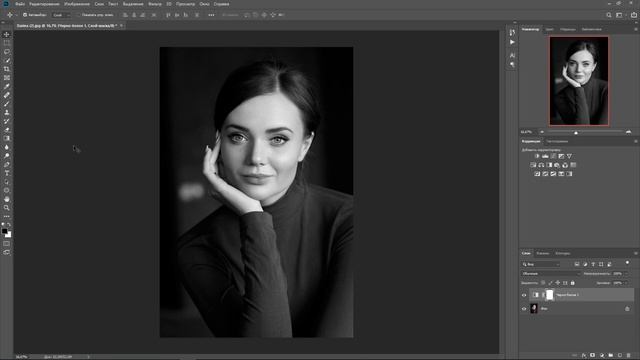The image size is (640, 360).
Task: Select the Clone Stamp tool
Action: click(7, 112)
